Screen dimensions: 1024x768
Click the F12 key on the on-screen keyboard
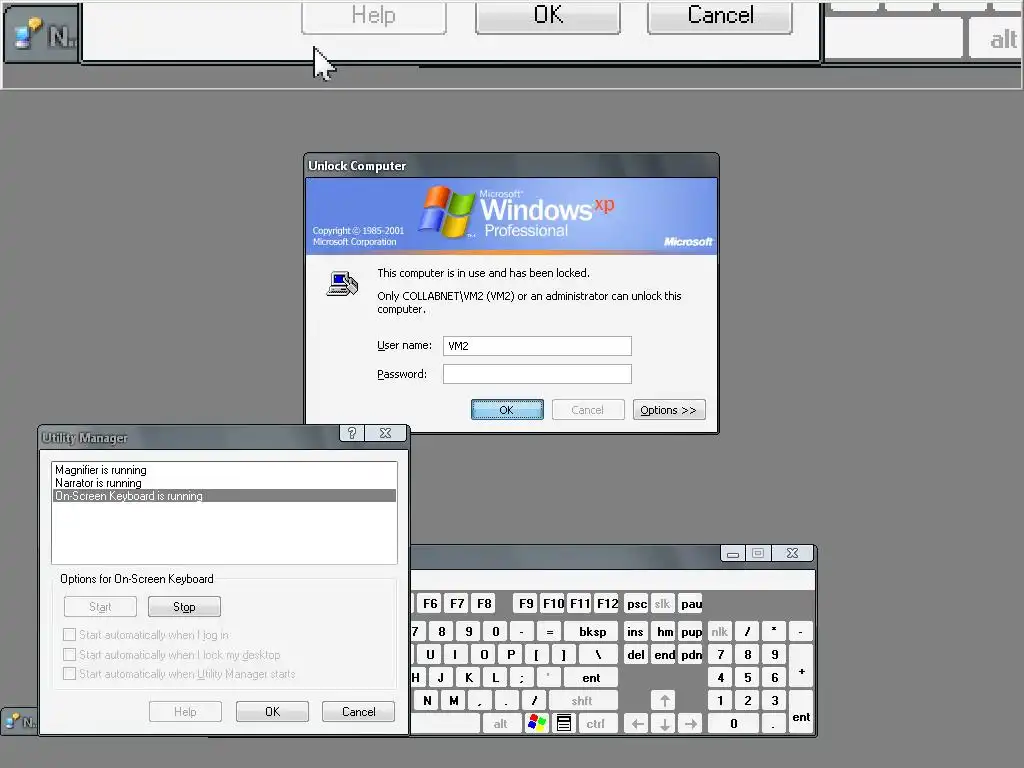click(607, 603)
